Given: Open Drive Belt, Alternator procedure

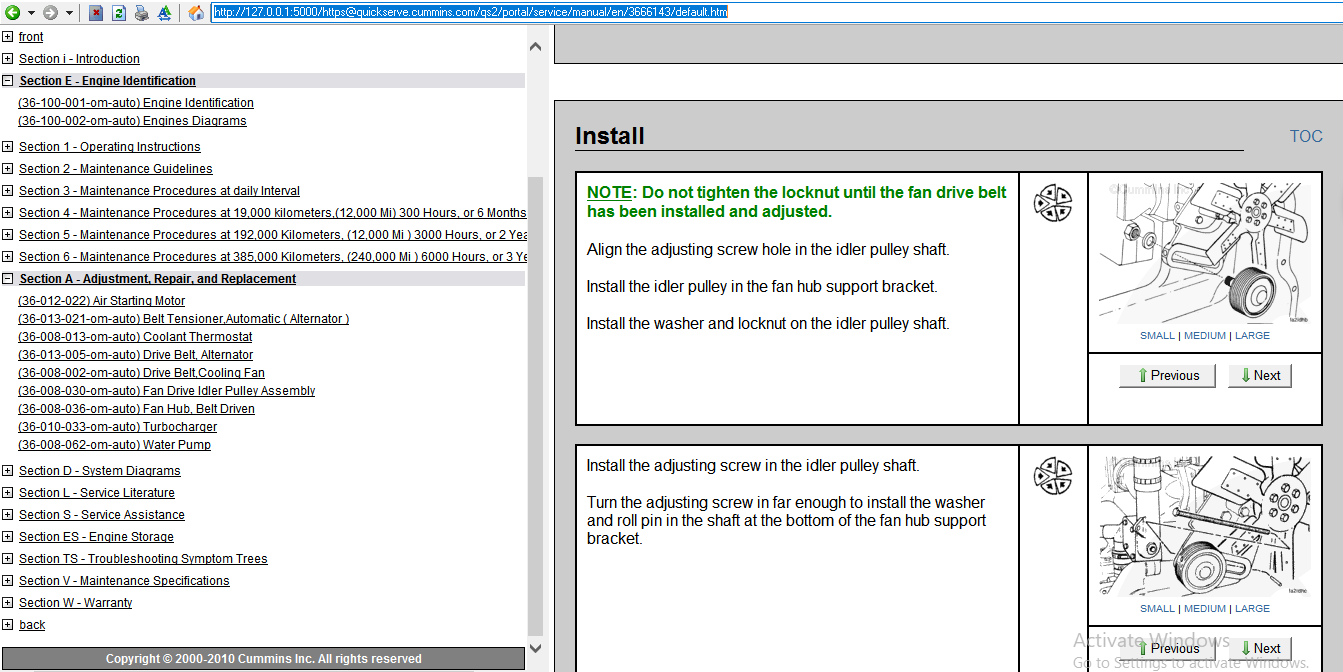Looking at the screenshot, I should [135, 355].
